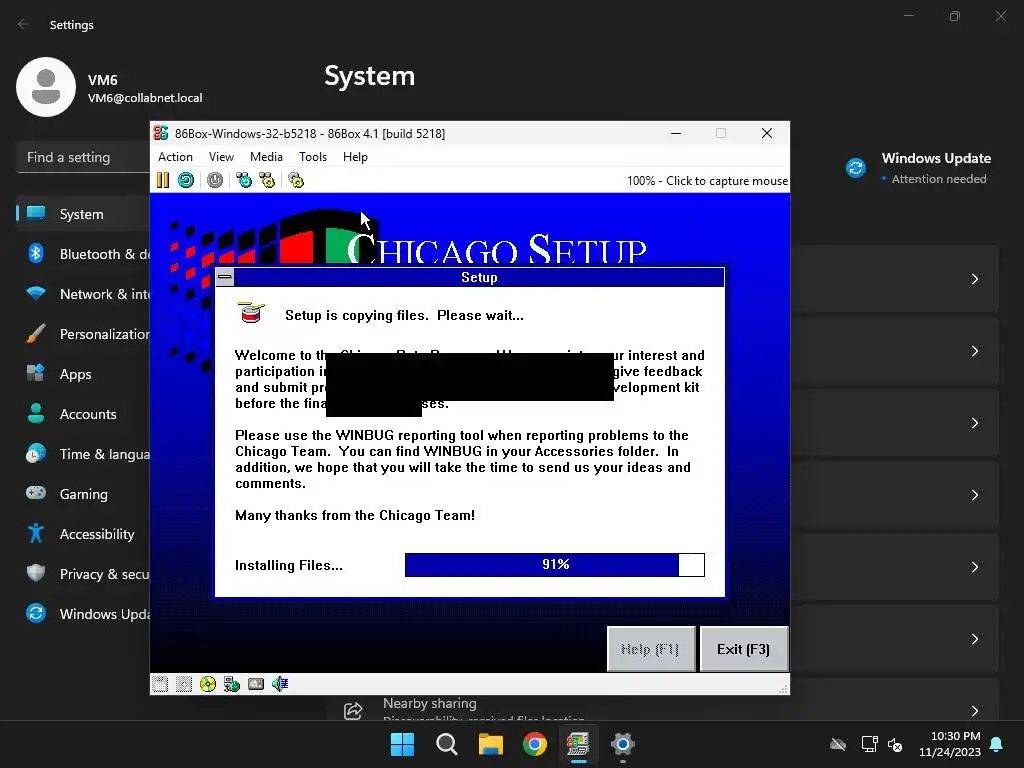The image size is (1024, 768).
Task: Click the 86Box title bar app icon
Action: [x=161, y=133]
